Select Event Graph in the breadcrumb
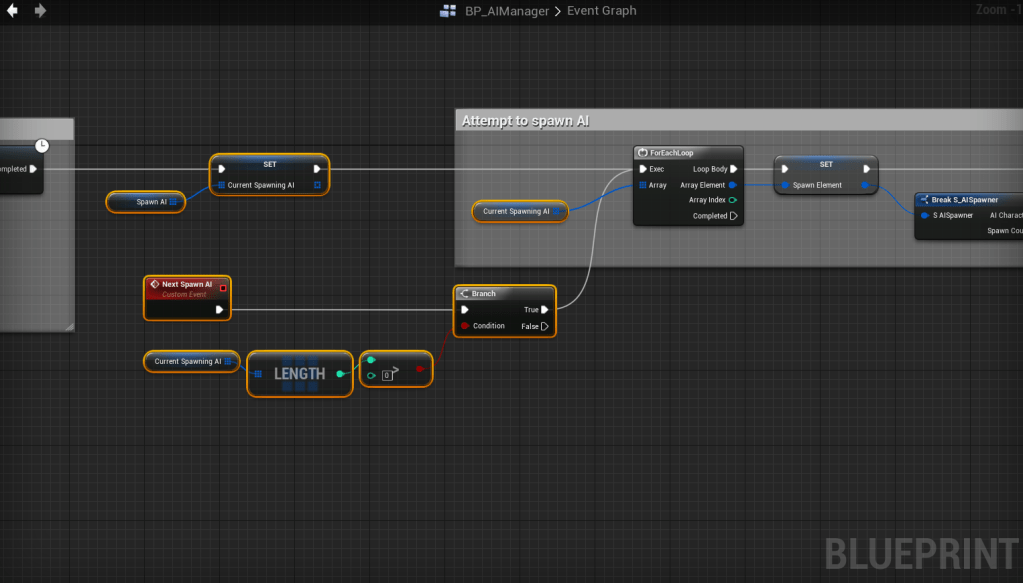Viewport: 1023px width, 583px height. [601, 11]
